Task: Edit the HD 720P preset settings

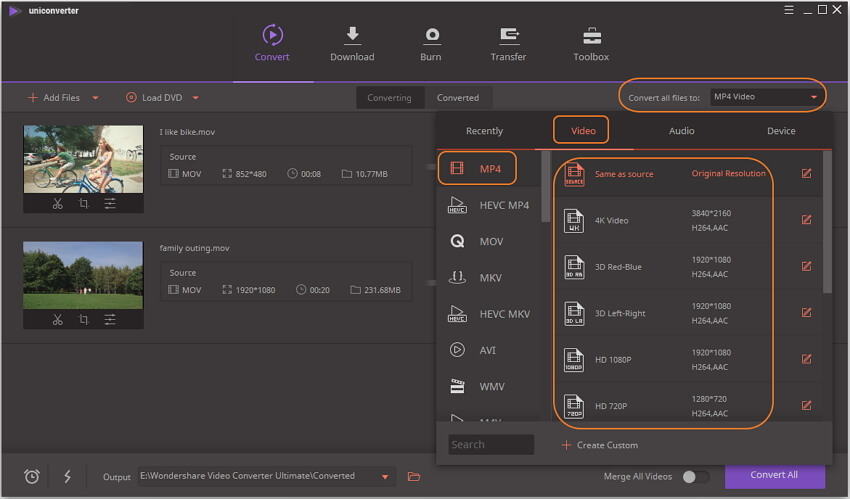Action: [x=807, y=405]
